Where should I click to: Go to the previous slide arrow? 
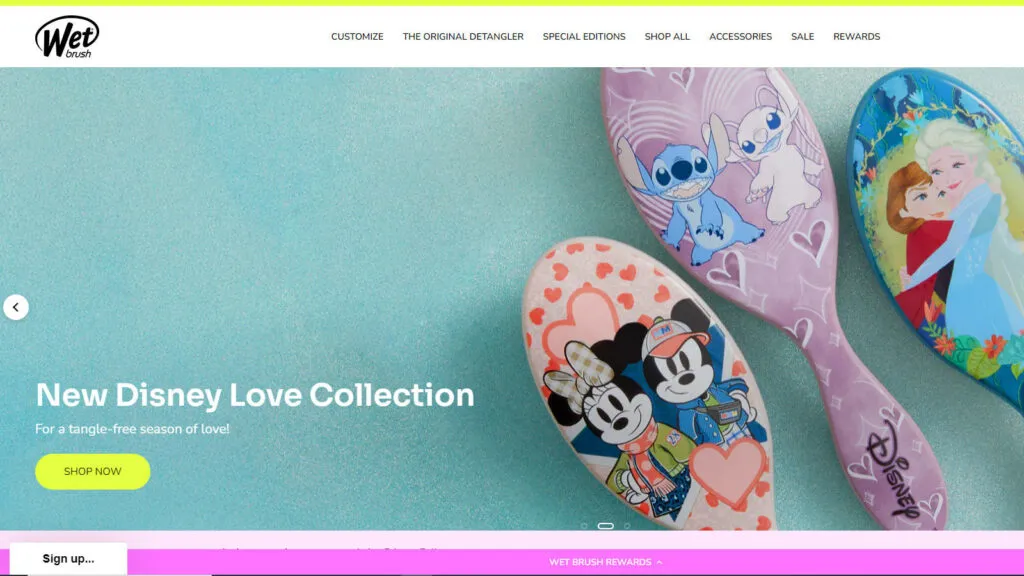point(16,307)
